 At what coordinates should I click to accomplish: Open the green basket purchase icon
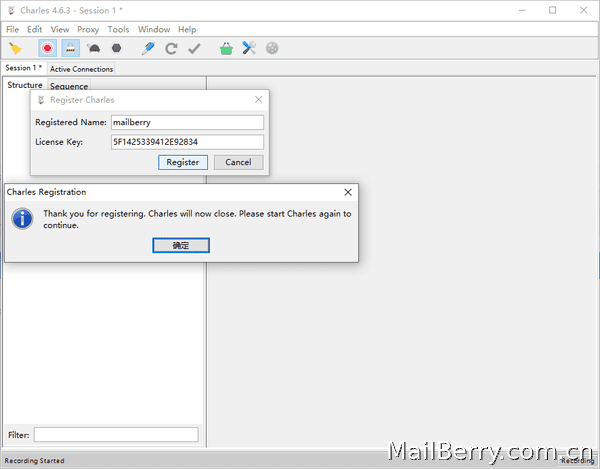pyautogui.click(x=226, y=49)
